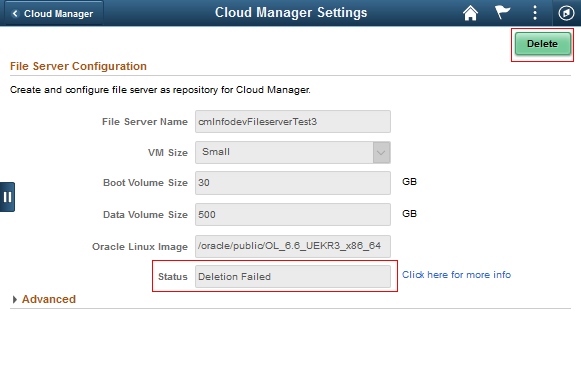581x369 pixels.
Task: Click the File Server Name field
Action: click(293, 122)
